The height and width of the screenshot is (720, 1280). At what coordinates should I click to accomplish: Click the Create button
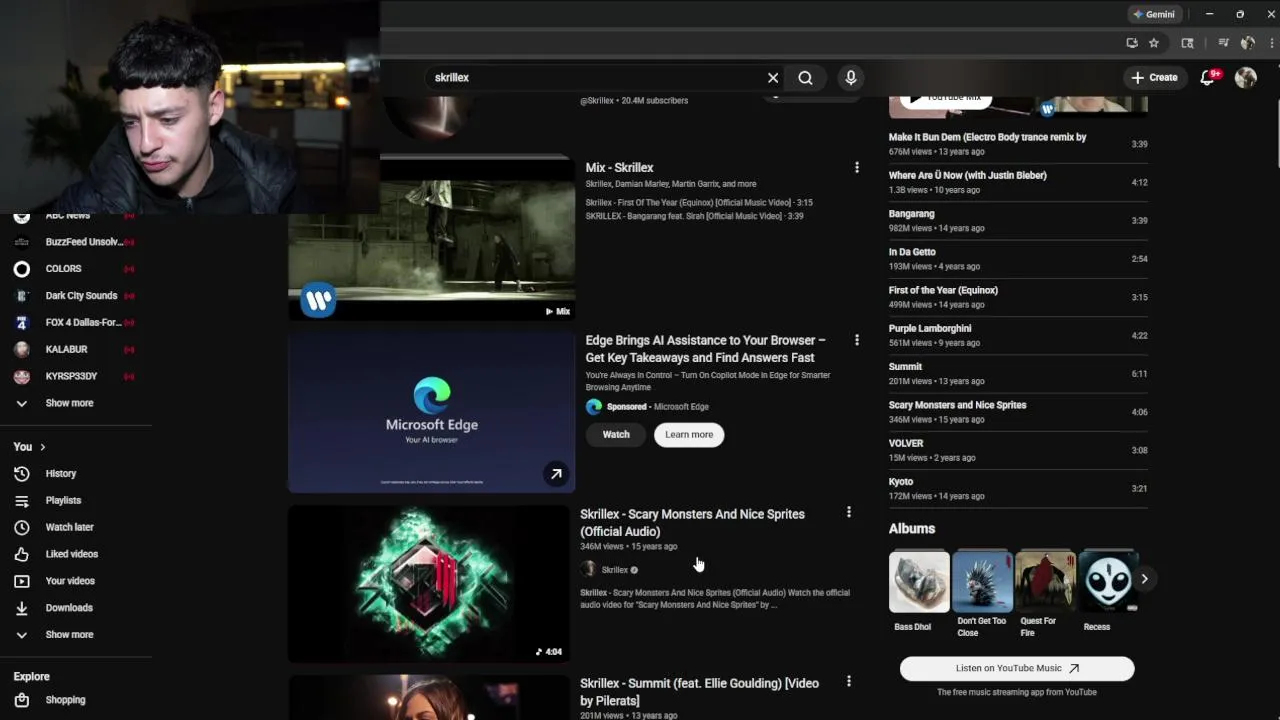click(1154, 77)
